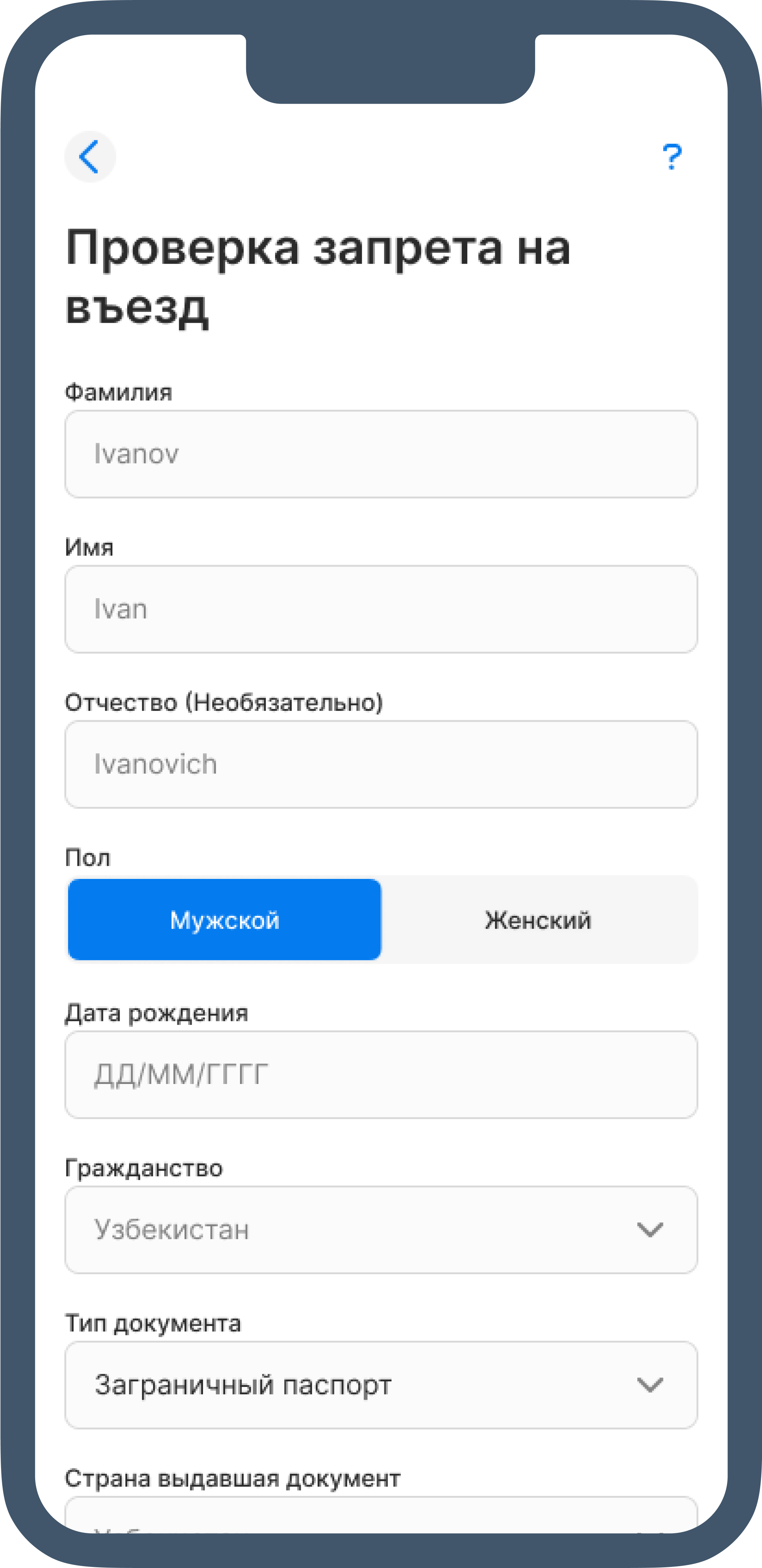Open the partially visible Страна выдавшая документ dropdown

click(381, 1515)
